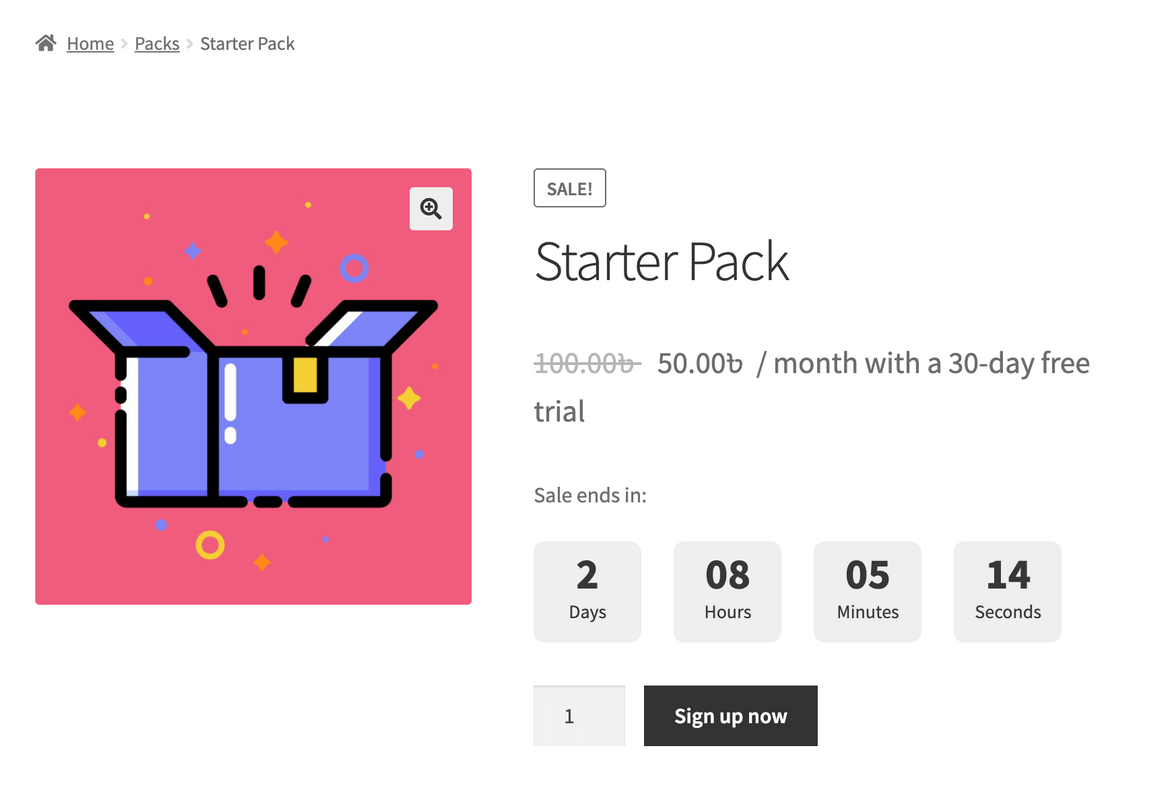Viewport: 1152px width, 800px height.
Task: Focus the quantity input field
Action: (579, 716)
